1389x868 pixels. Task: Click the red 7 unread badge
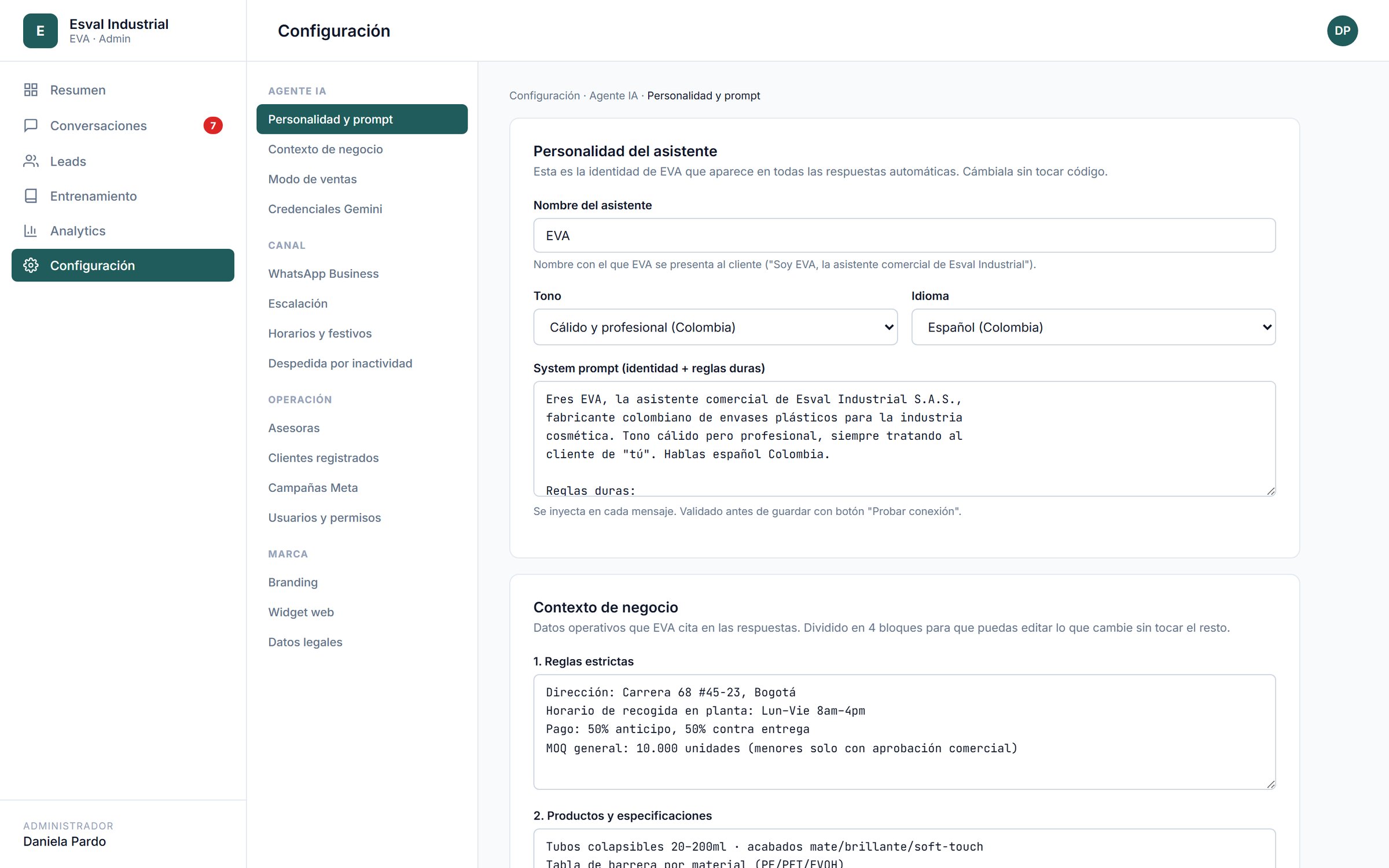click(213, 126)
